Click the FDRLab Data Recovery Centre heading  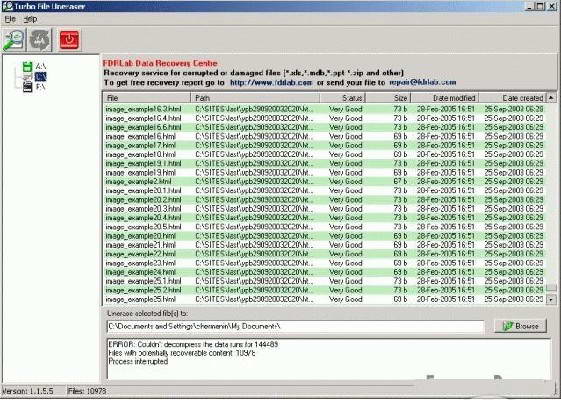click(160, 63)
